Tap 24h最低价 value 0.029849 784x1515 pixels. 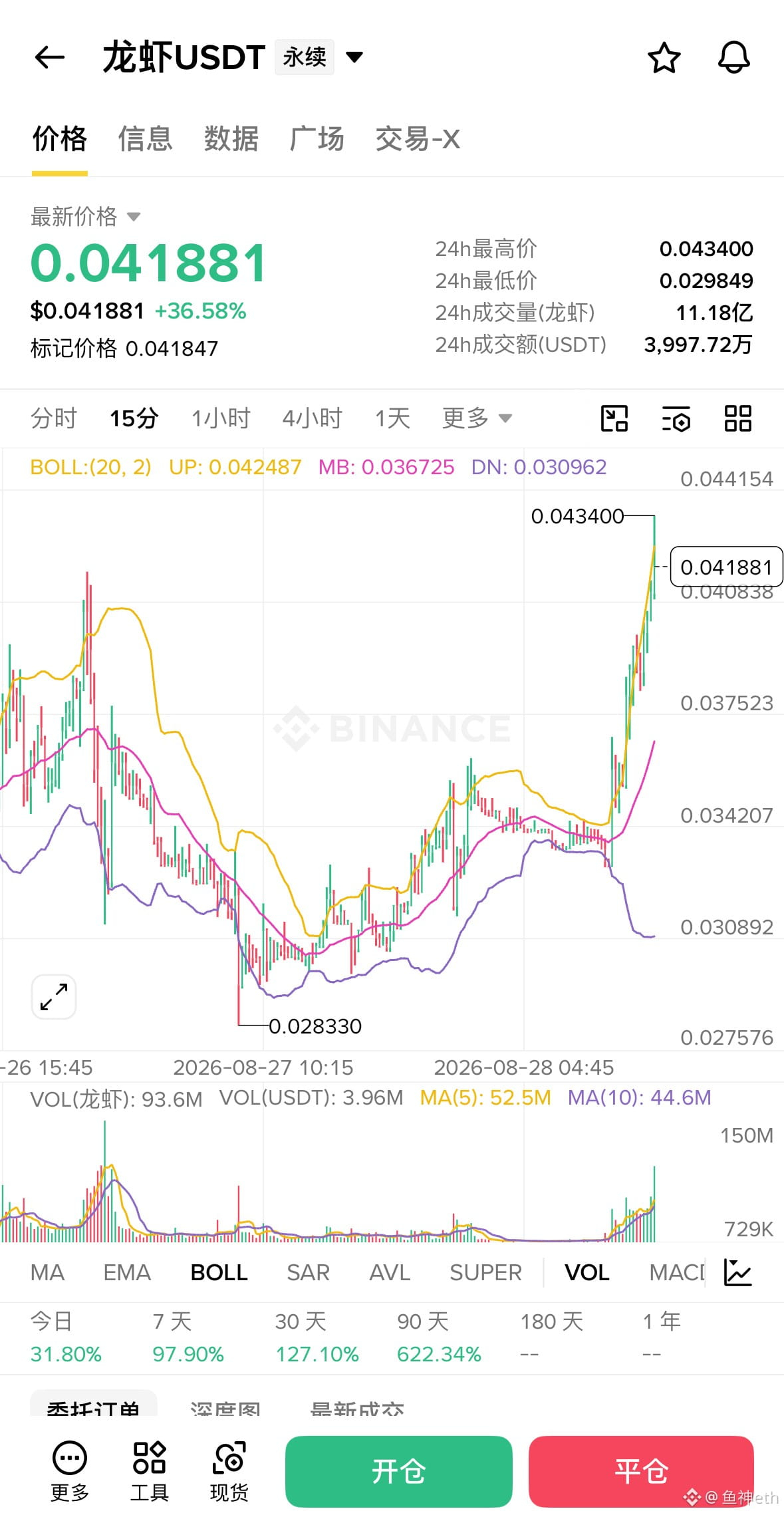tap(706, 281)
